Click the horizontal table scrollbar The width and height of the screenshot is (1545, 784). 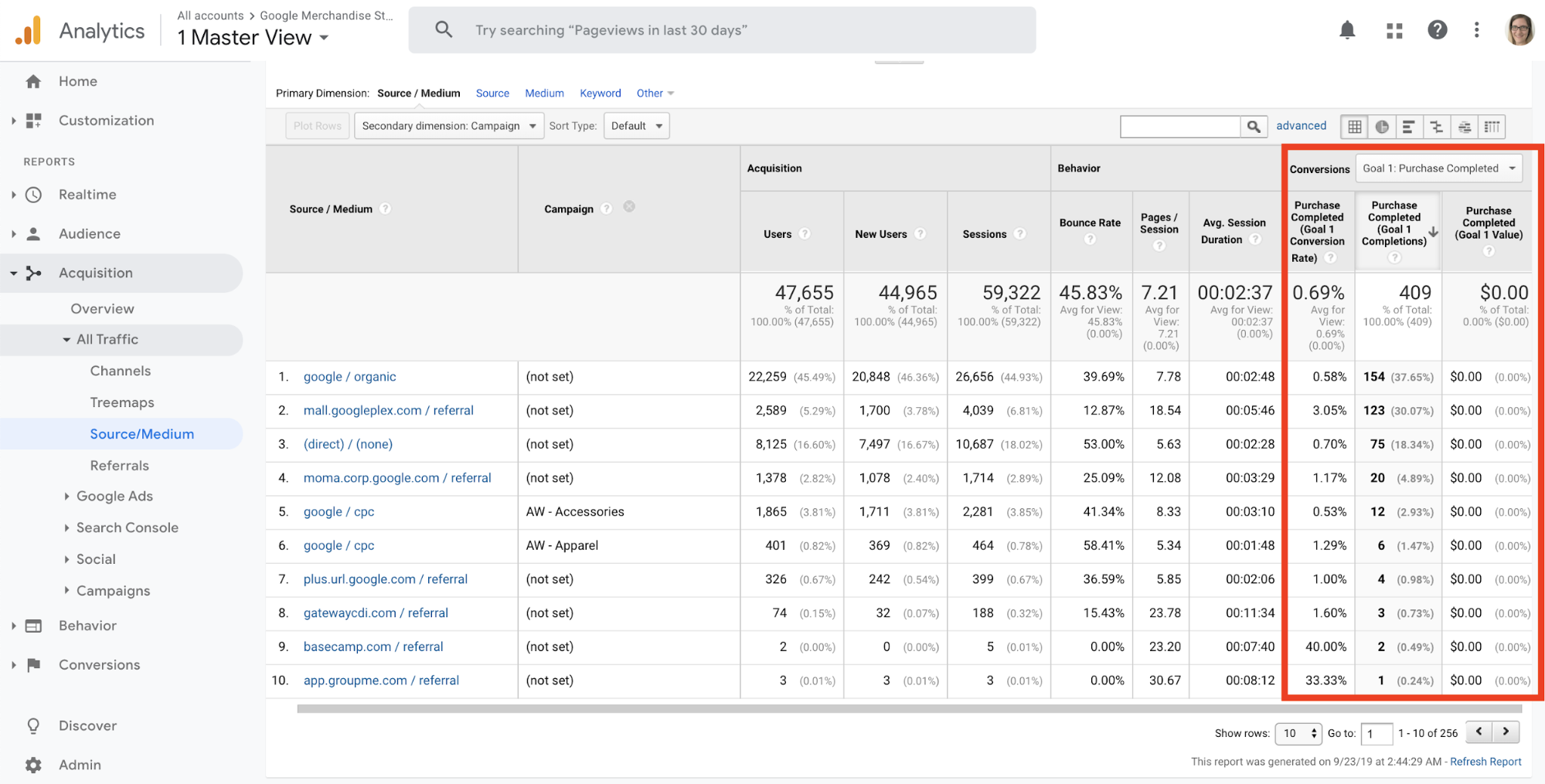click(909, 709)
